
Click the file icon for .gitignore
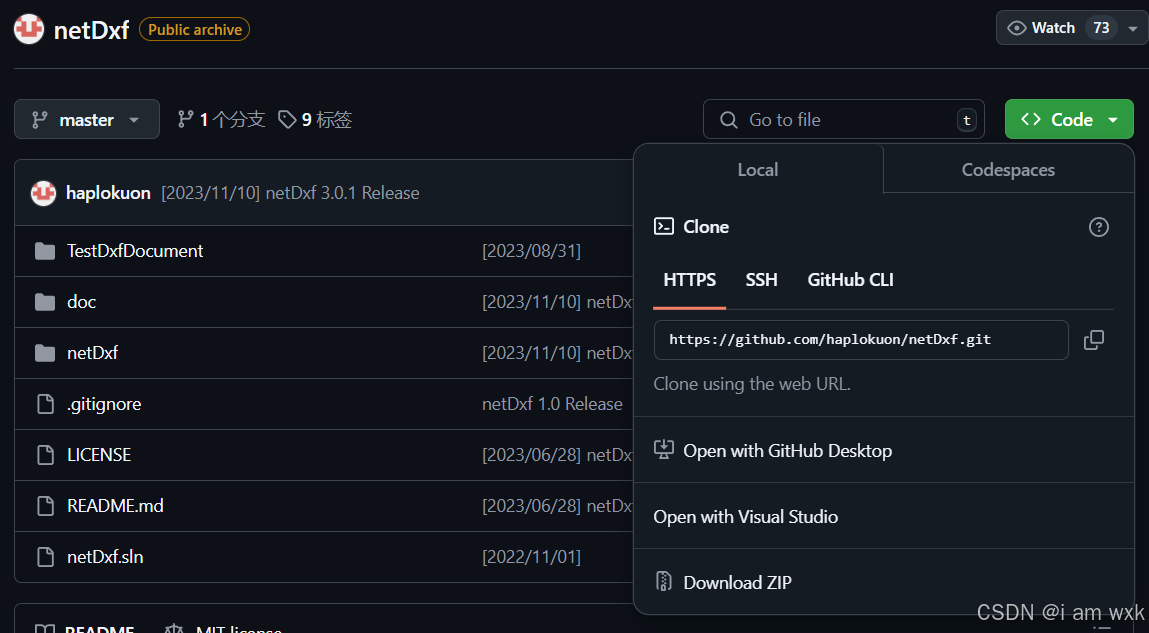(45, 404)
